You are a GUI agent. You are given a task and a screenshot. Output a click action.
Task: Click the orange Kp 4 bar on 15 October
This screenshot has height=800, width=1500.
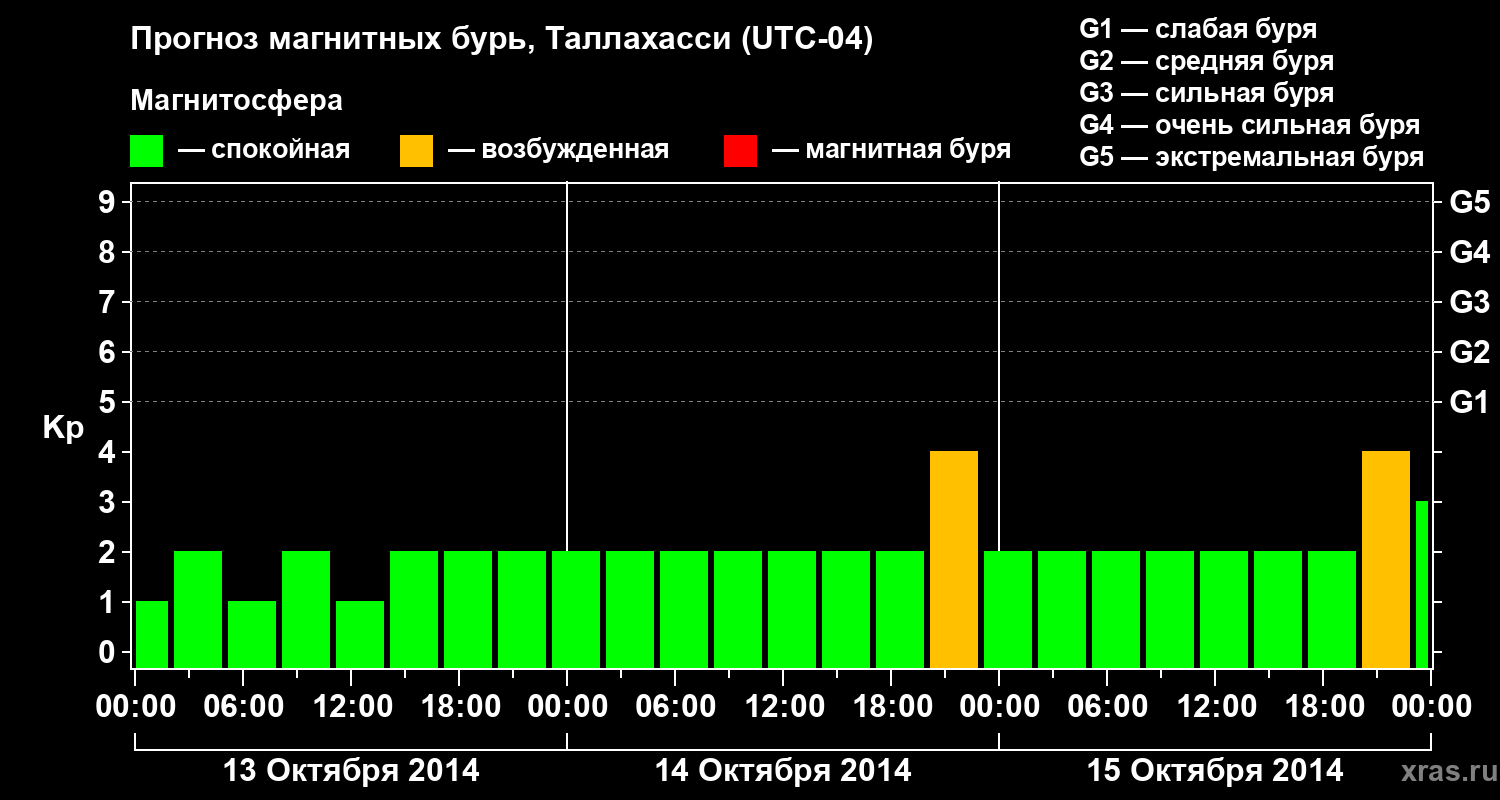coord(1386,560)
